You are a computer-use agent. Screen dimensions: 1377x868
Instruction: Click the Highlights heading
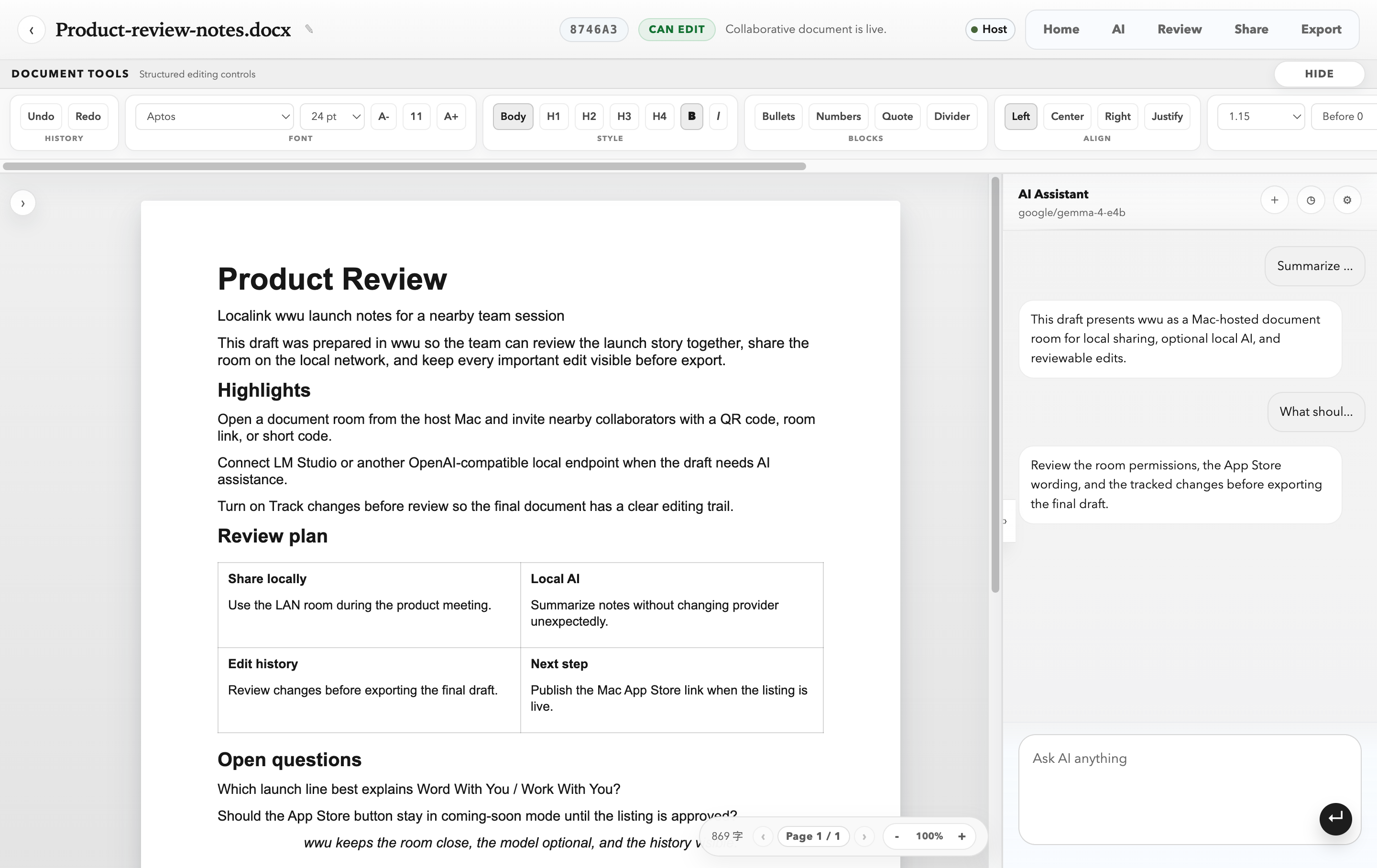pos(263,390)
